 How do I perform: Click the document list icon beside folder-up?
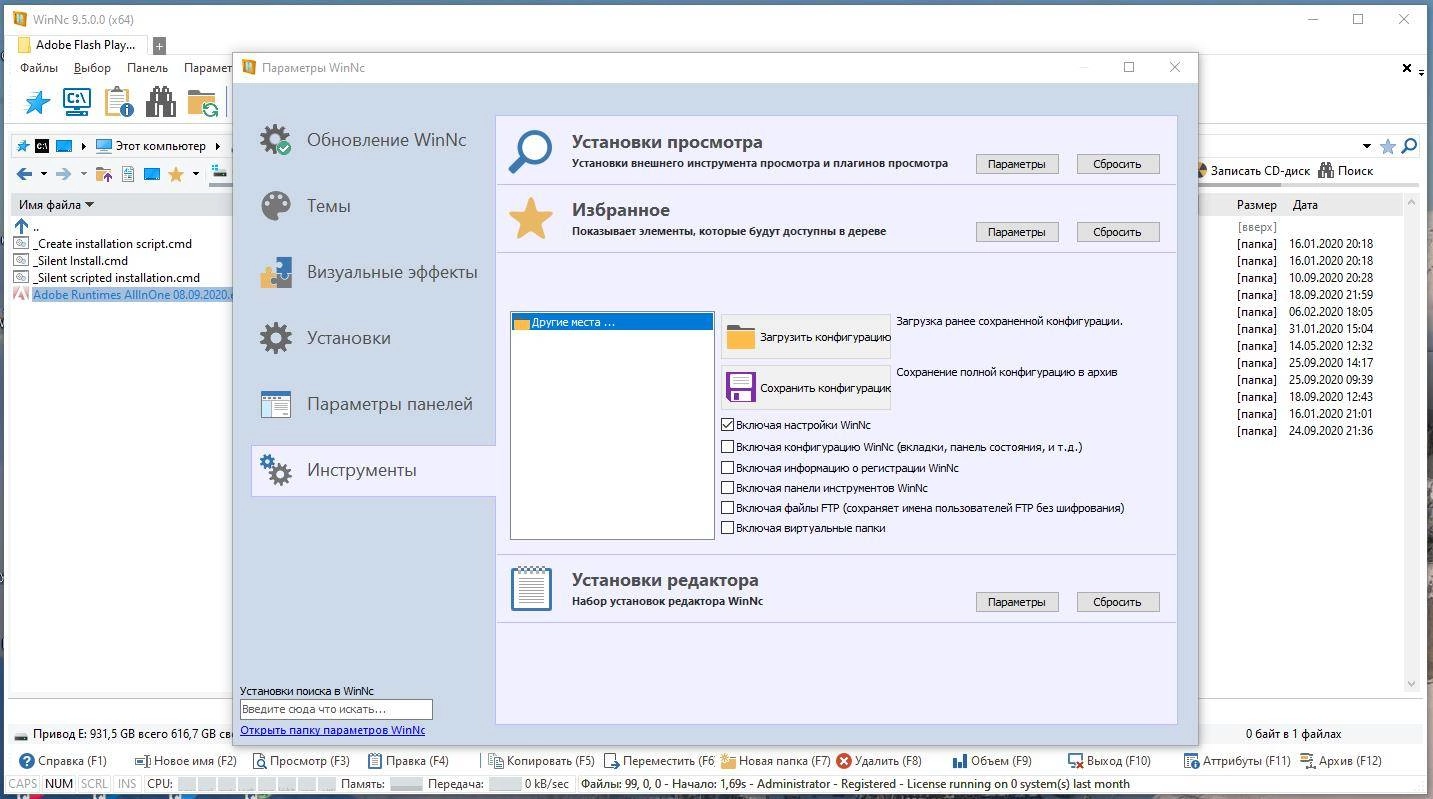click(x=128, y=174)
